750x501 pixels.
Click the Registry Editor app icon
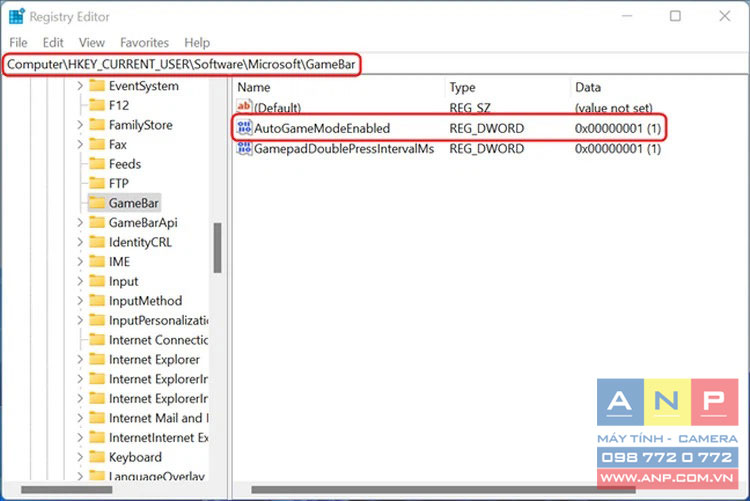[x=17, y=16]
